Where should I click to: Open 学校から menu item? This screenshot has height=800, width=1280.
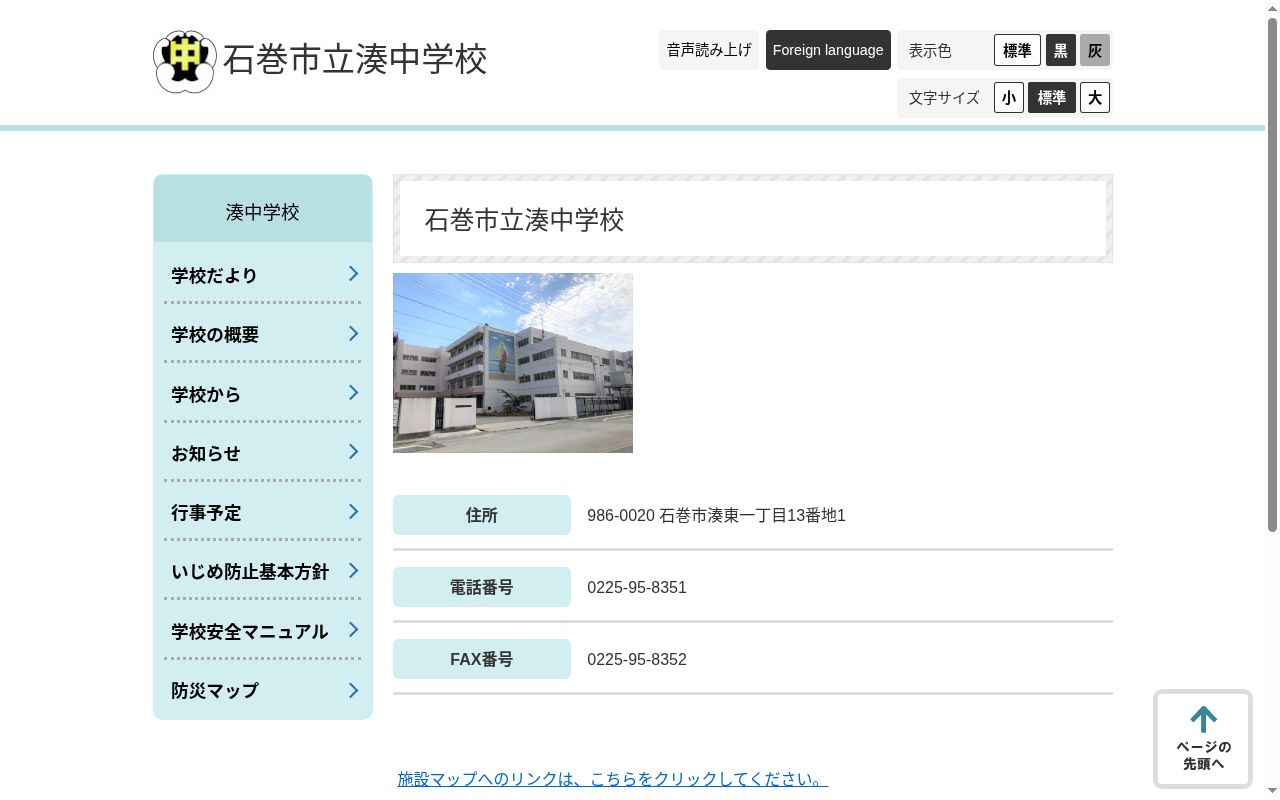click(263, 394)
